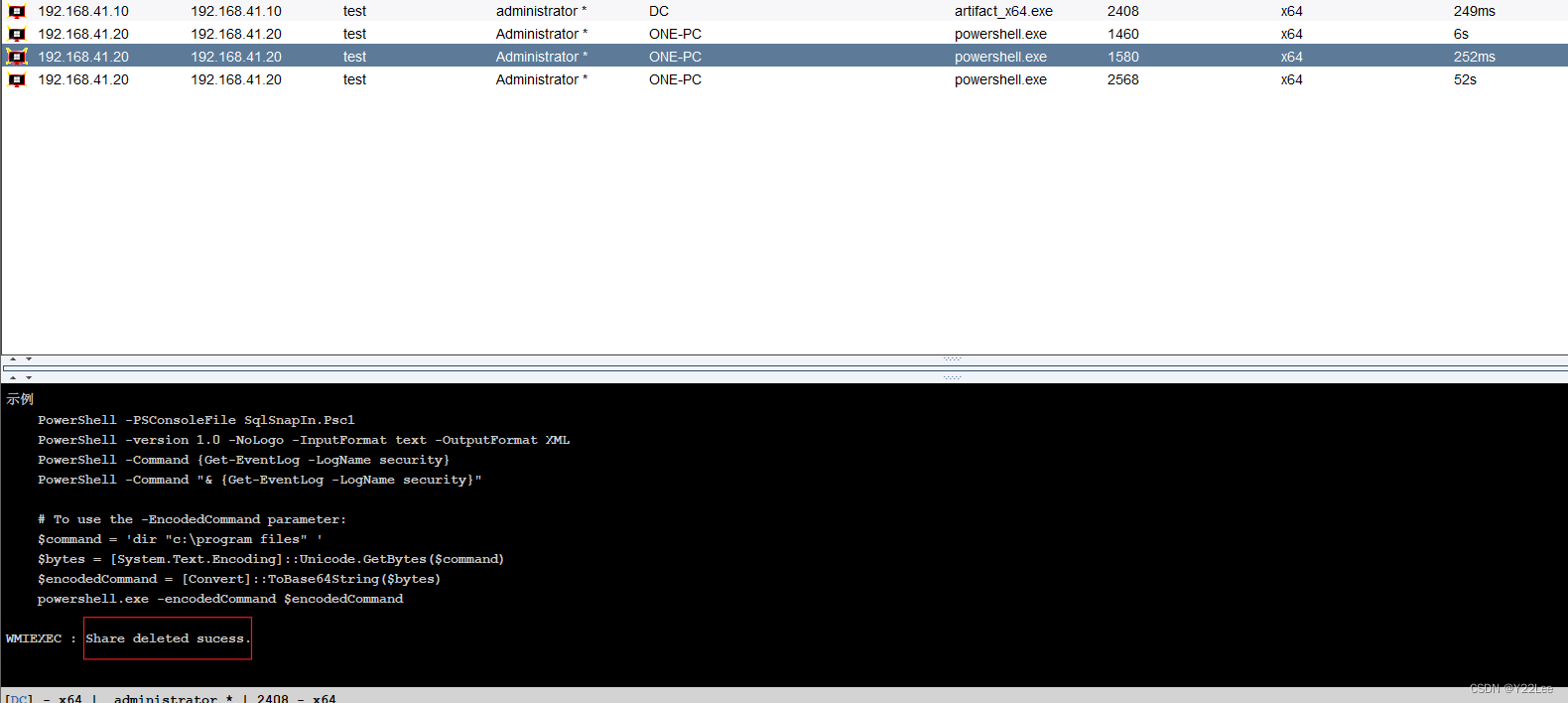The width and height of the screenshot is (1568, 703).
Task: Click the $bytes = Unicode.GetBytes line
Action: coord(271,559)
